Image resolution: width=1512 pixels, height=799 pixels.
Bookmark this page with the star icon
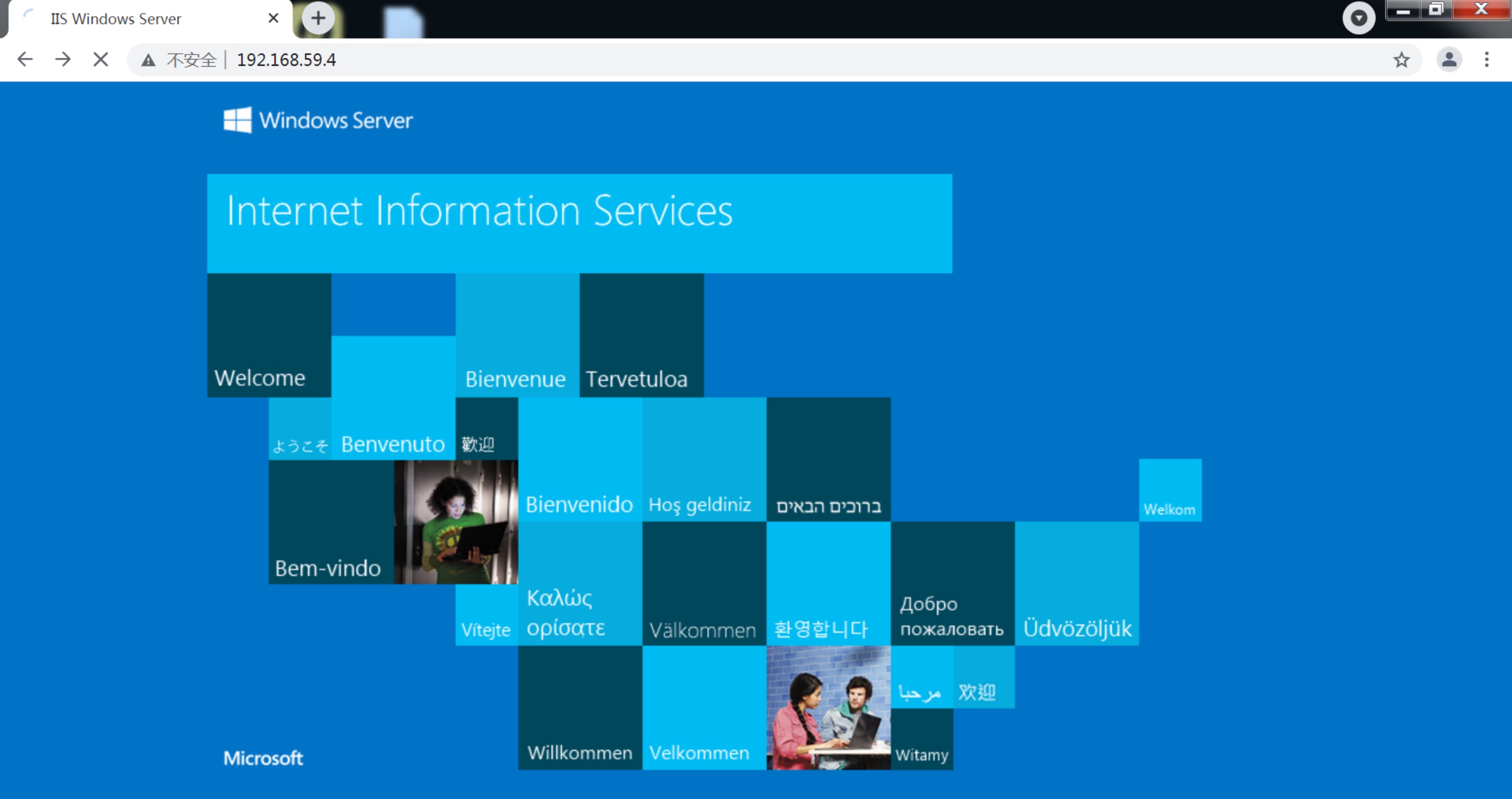[x=1402, y=59]
